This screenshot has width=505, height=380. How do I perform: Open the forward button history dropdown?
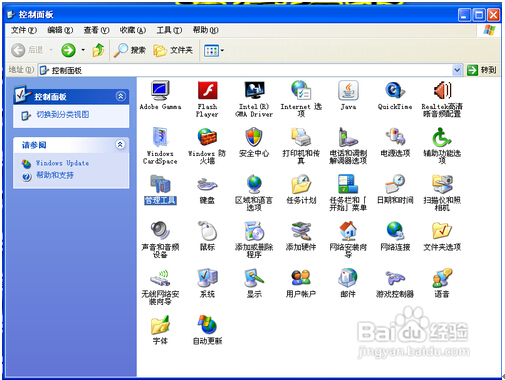tap(83, 50)
